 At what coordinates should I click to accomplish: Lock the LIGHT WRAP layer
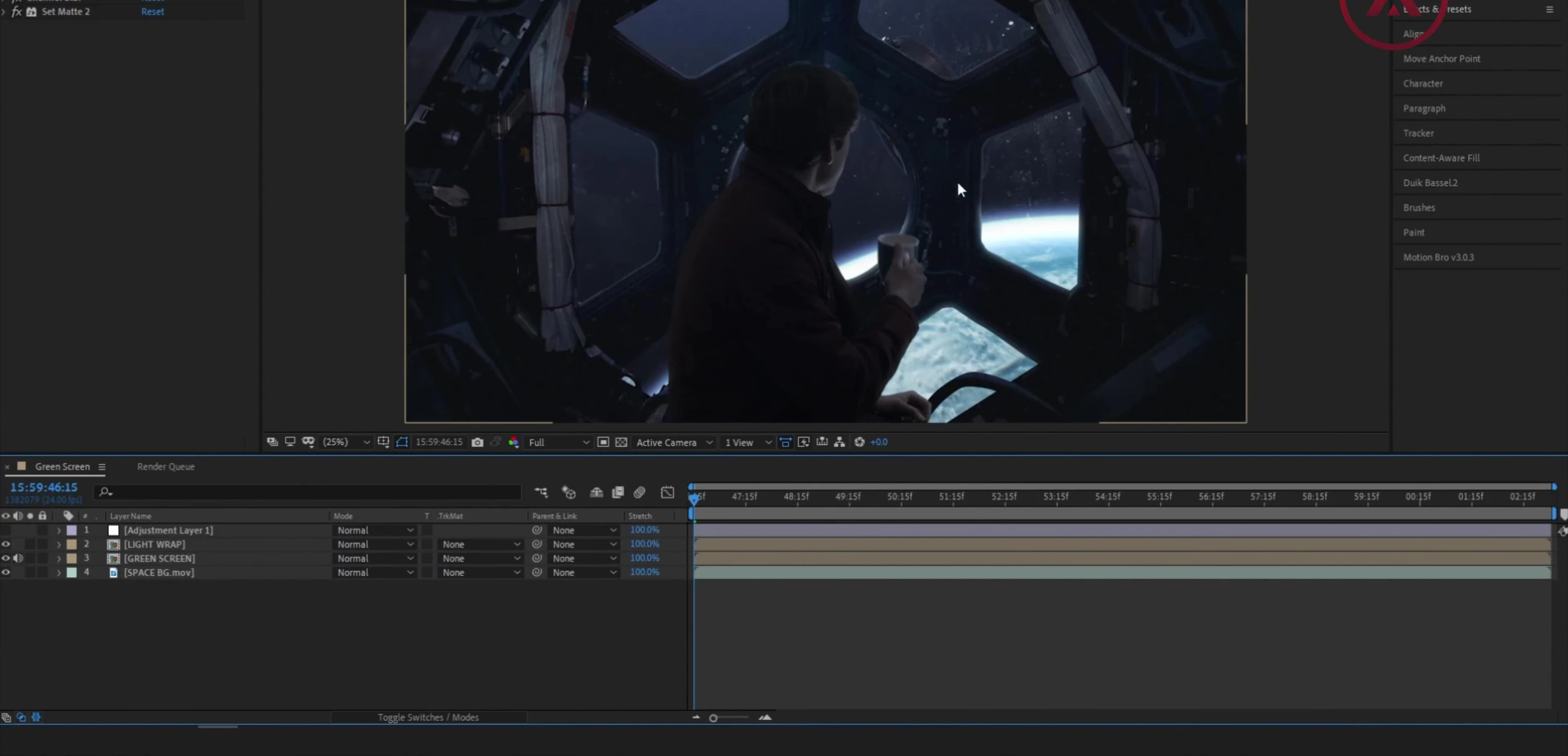click(42, 544)
